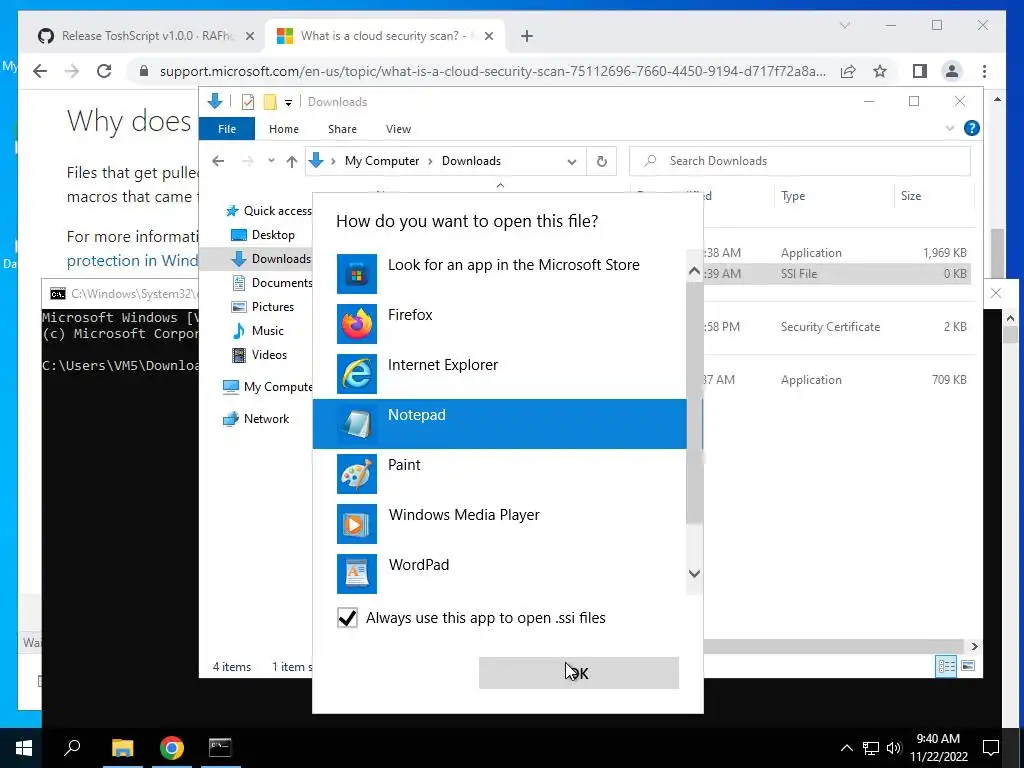
Task: Open the Share ribbon tab
Action: click(x=342, y=129)
